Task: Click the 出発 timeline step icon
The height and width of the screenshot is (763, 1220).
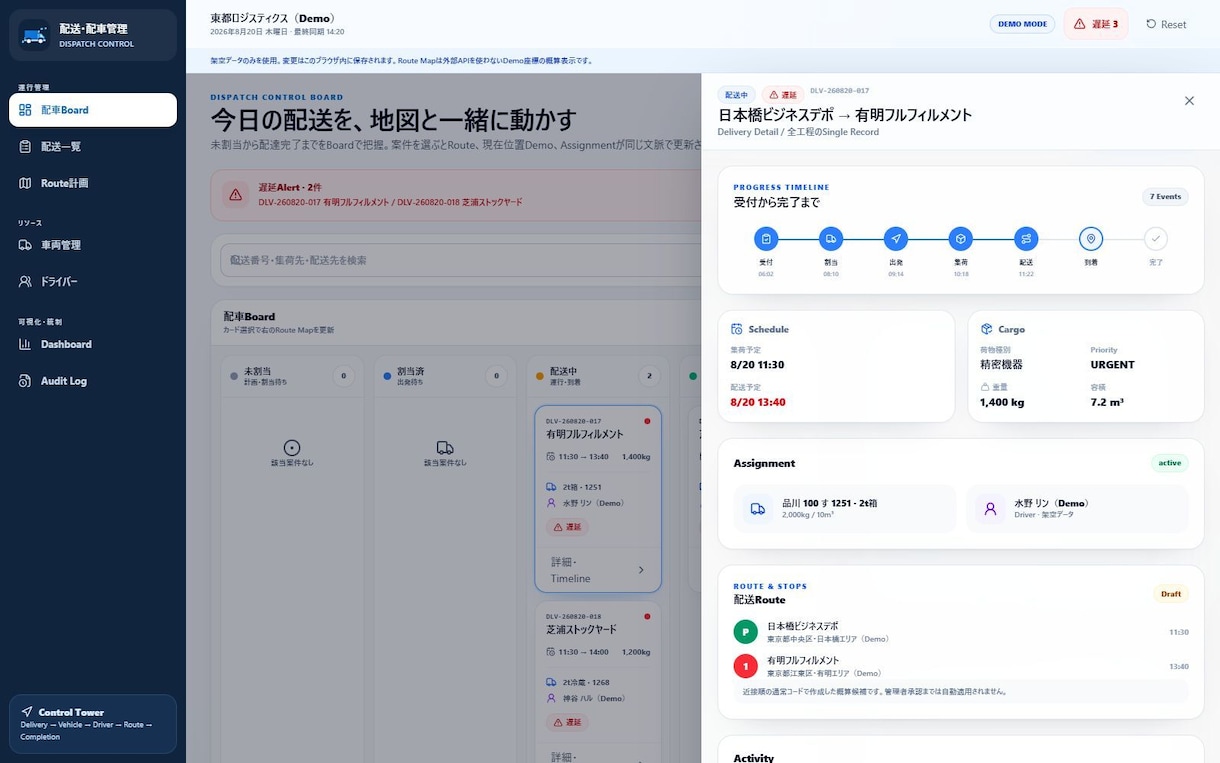Action: coord(896,239)
